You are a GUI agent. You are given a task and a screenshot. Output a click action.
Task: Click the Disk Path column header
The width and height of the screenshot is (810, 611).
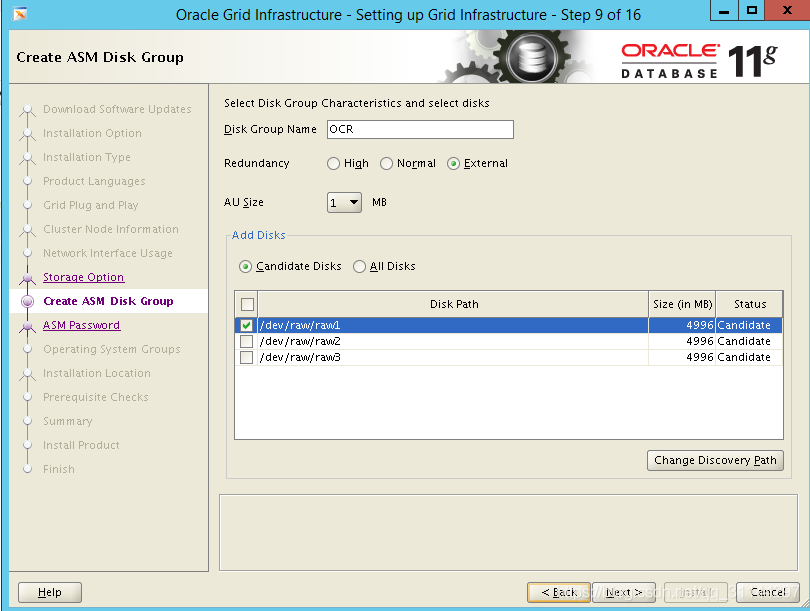point(454,304)
